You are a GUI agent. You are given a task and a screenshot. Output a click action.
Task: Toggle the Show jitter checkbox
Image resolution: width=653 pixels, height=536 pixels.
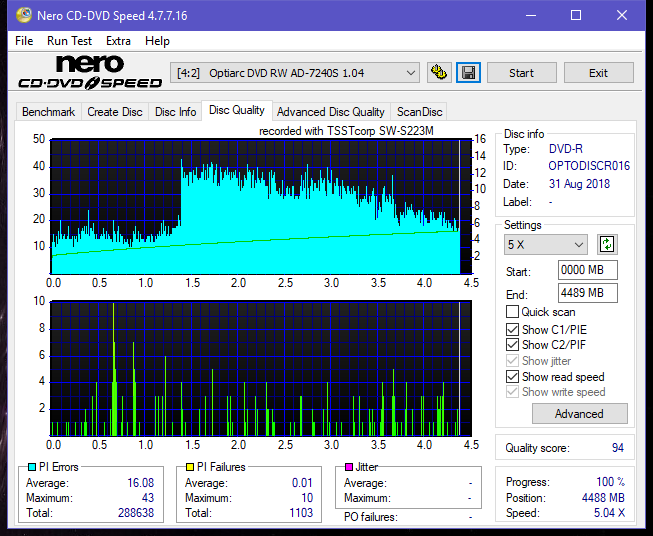[x=512, y=361]
